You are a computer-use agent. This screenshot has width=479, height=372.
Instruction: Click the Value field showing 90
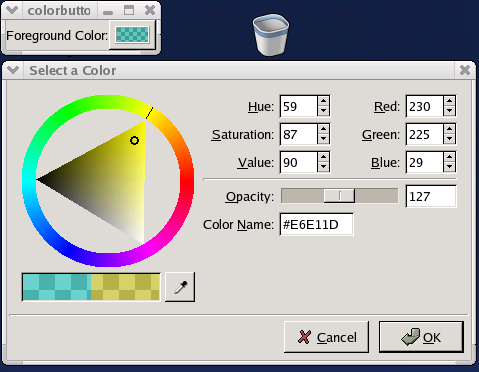coord(299,162)
